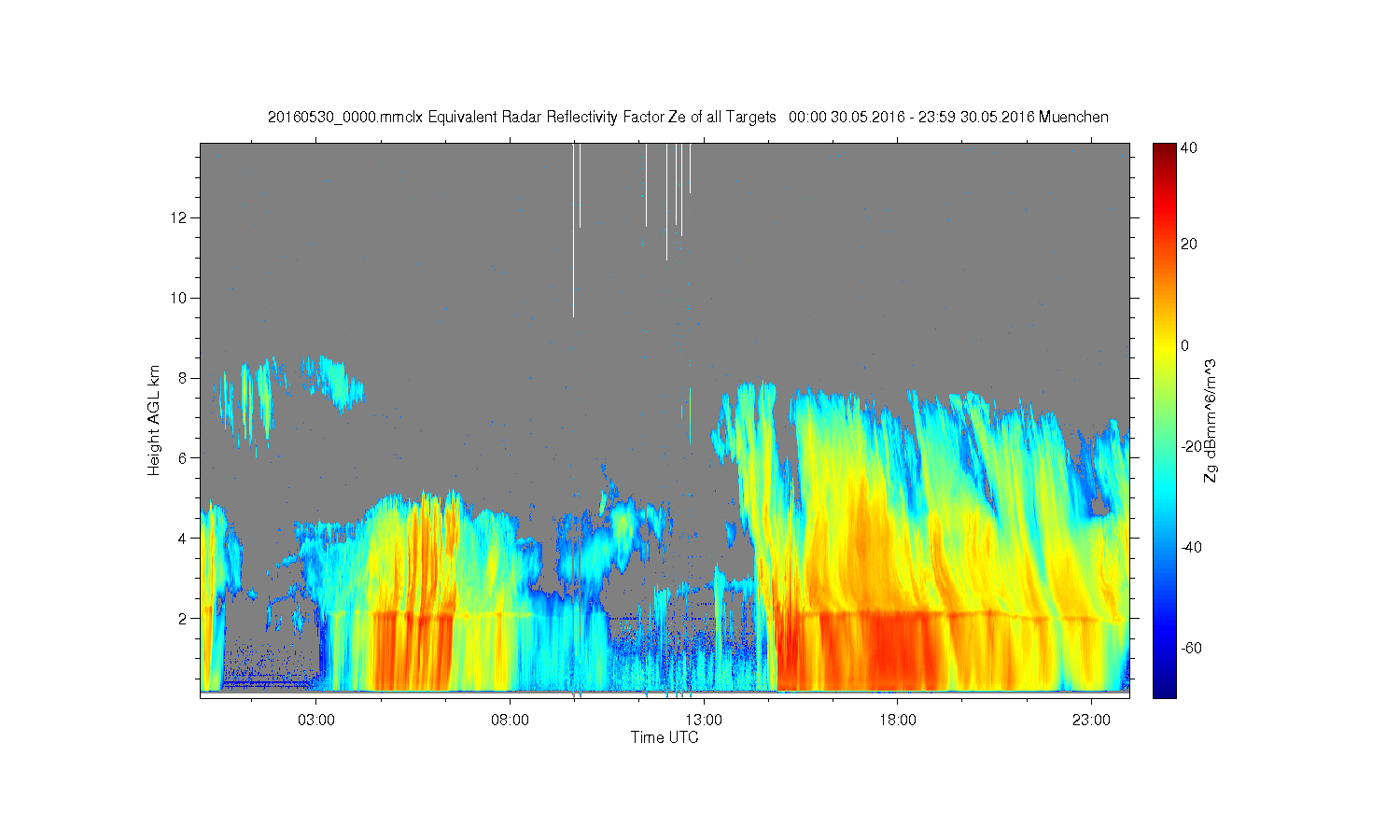1400x840 pixels.
Task: Select the "Zg dBmm^6/m^3" colorbar unit label
Action: (1211, 420)
